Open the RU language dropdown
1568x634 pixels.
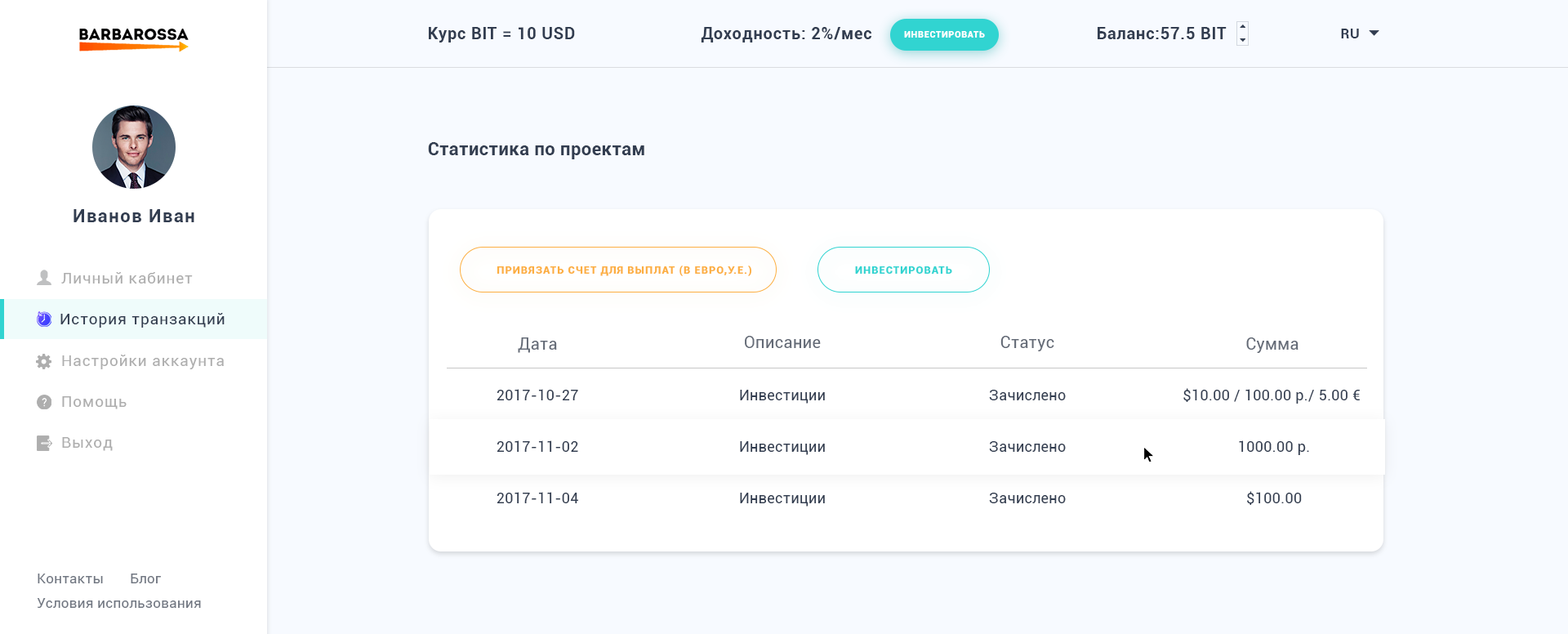pyautogui.click(x=1359, y=33)
